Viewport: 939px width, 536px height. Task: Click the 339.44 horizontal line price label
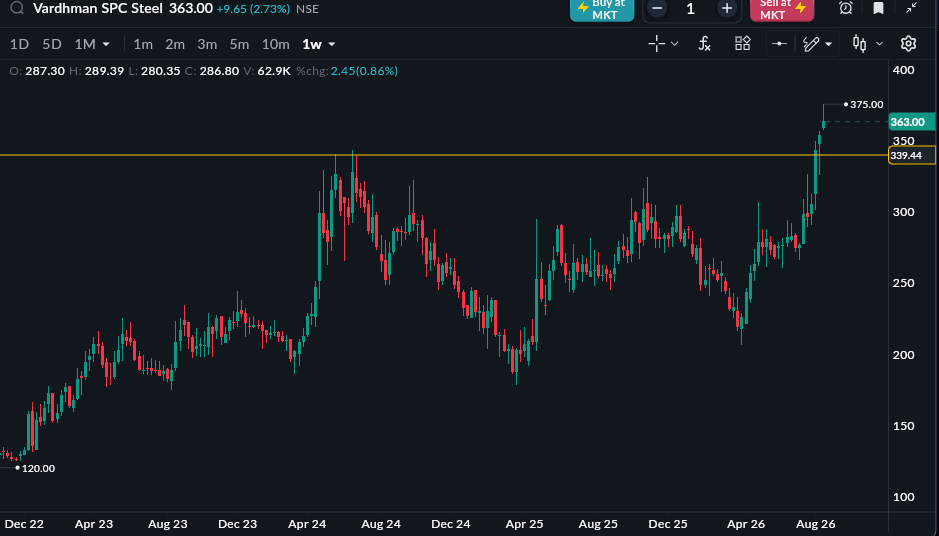[911, 156]
